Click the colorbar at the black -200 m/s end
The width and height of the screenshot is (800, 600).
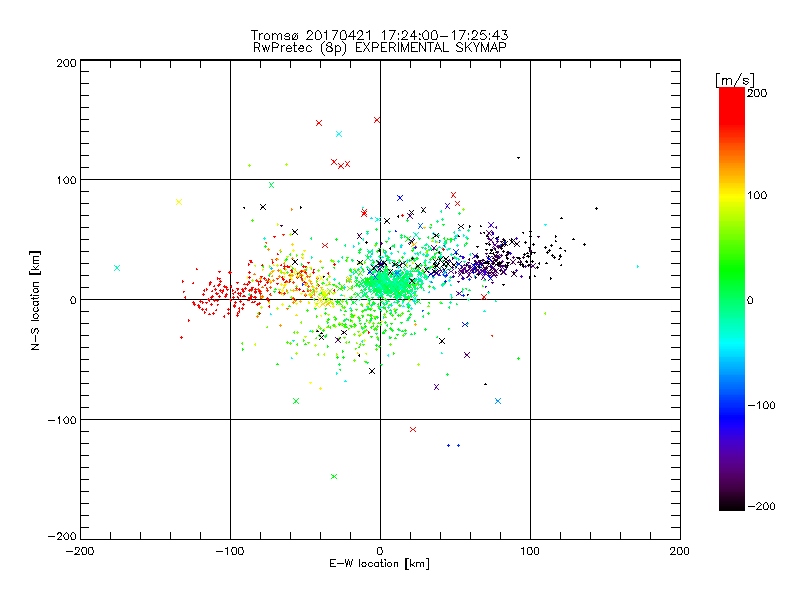click(732, 508)
